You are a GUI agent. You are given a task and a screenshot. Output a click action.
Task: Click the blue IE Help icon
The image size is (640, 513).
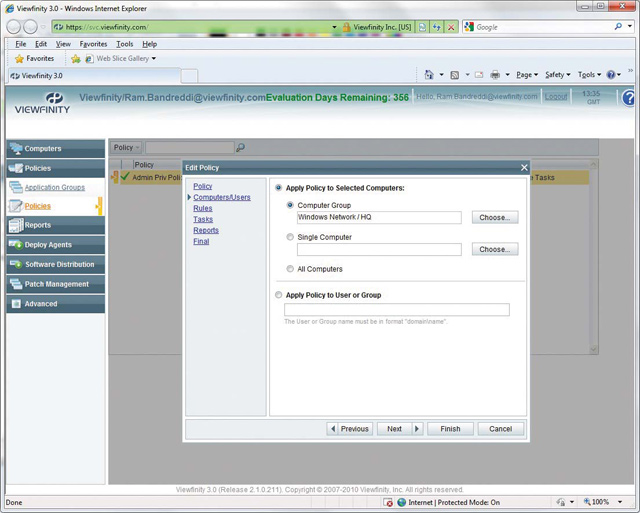pos(611,75)
